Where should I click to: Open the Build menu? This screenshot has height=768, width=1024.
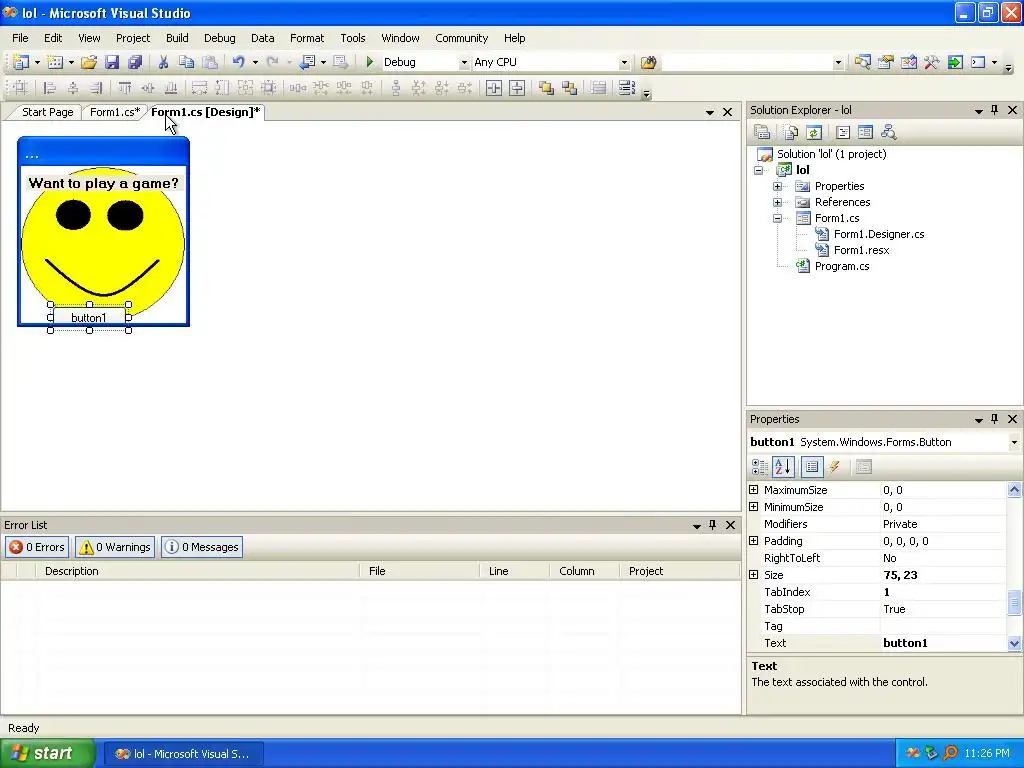[x=177, y=39]
